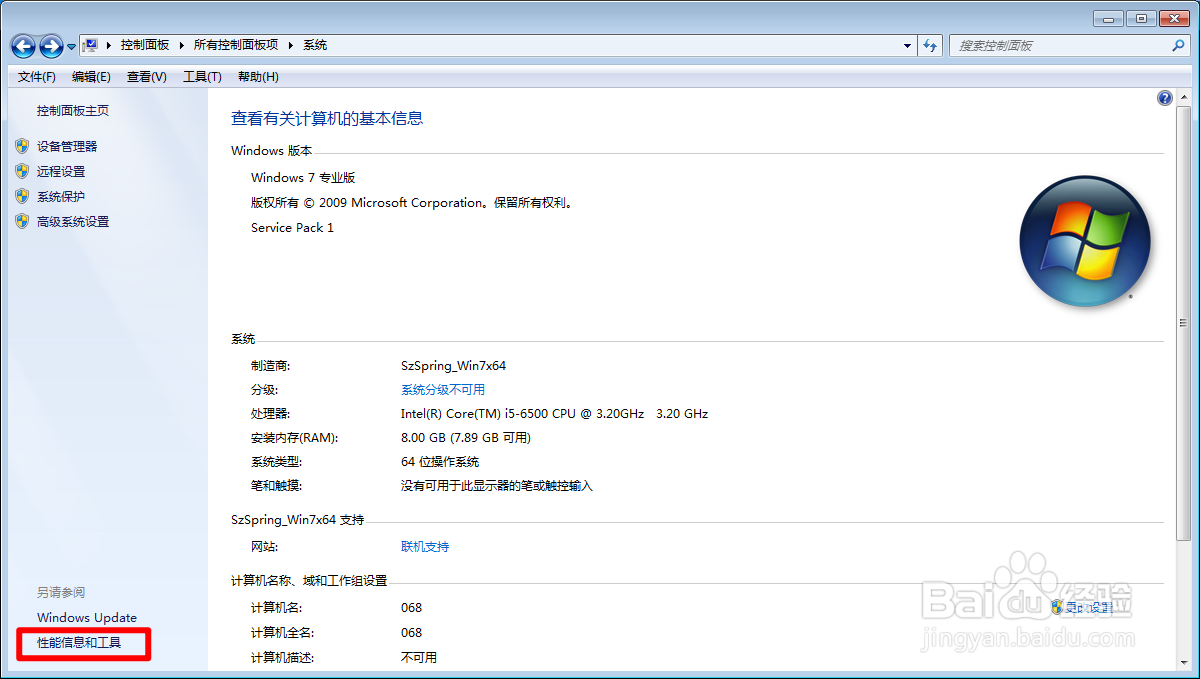Click the processor value Intel(R) Core(TM) i5-6500
Image resolution: width=1200 pixels, height=679 pixels.
554,414
